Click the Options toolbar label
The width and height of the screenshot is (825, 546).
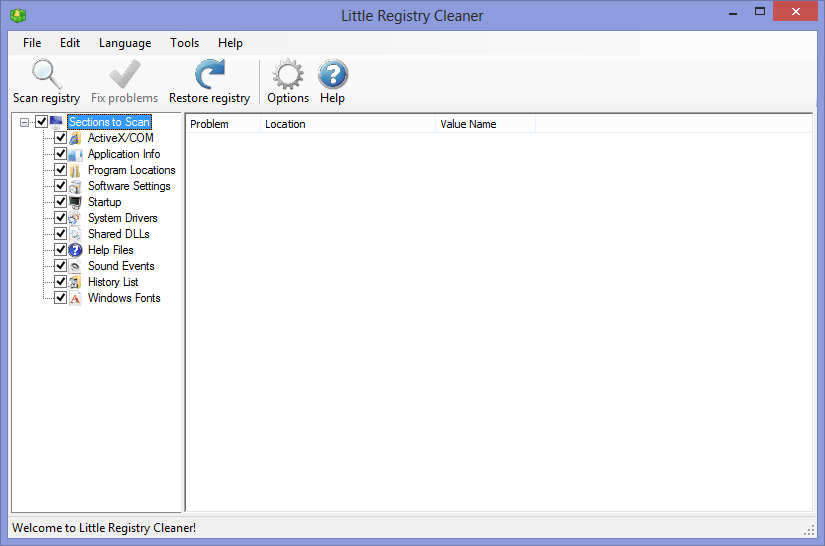(x=288, y=98)
